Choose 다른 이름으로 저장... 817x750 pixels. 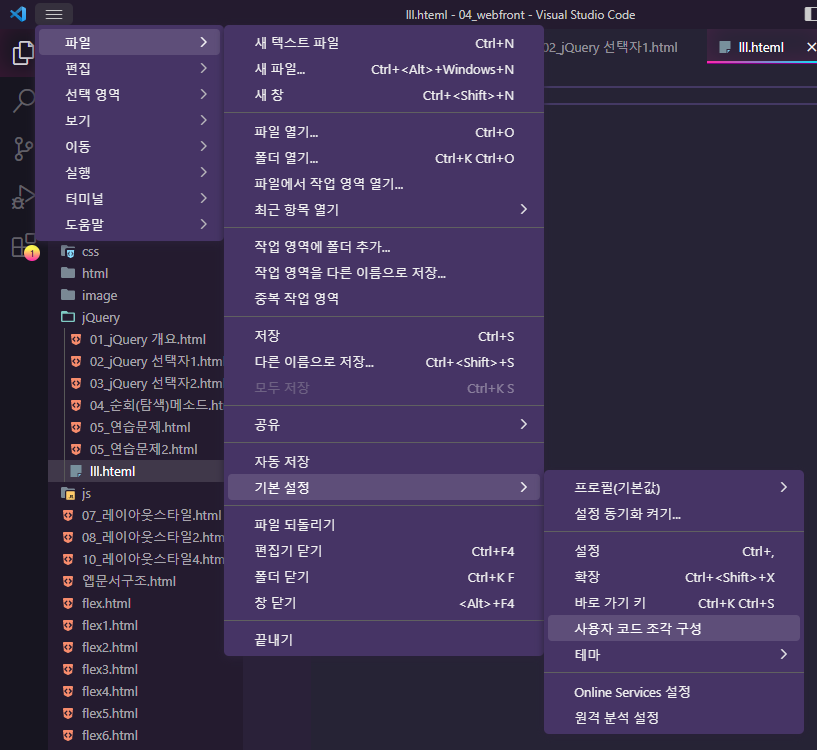point(384,362)
